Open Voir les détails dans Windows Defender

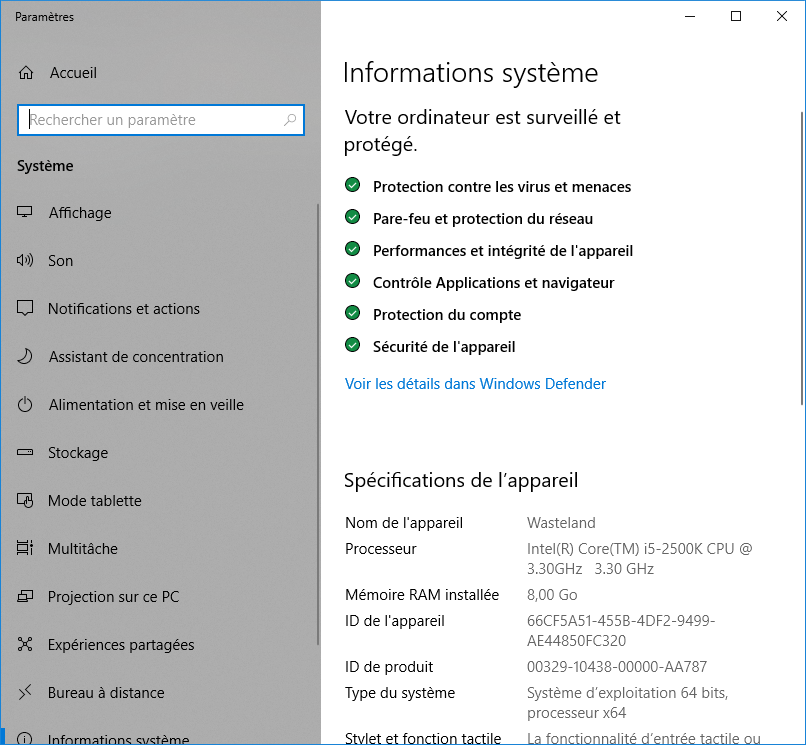pos(475,384)
